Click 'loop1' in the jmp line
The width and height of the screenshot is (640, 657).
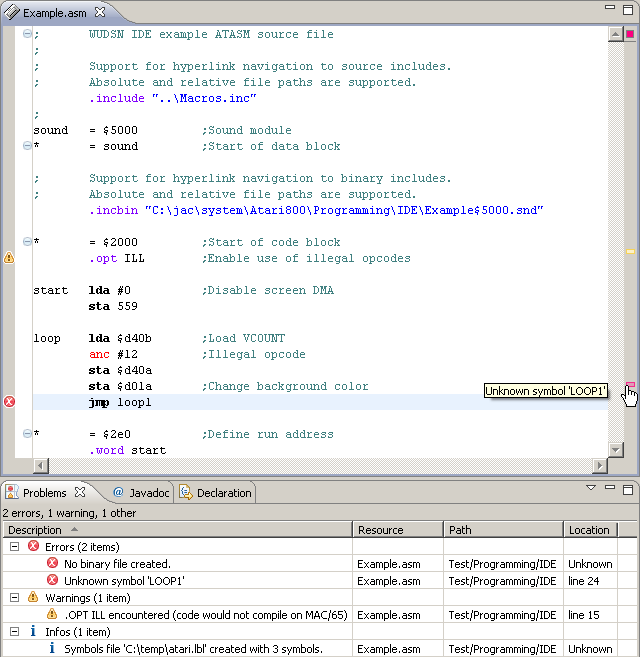(x=134, y=402)
